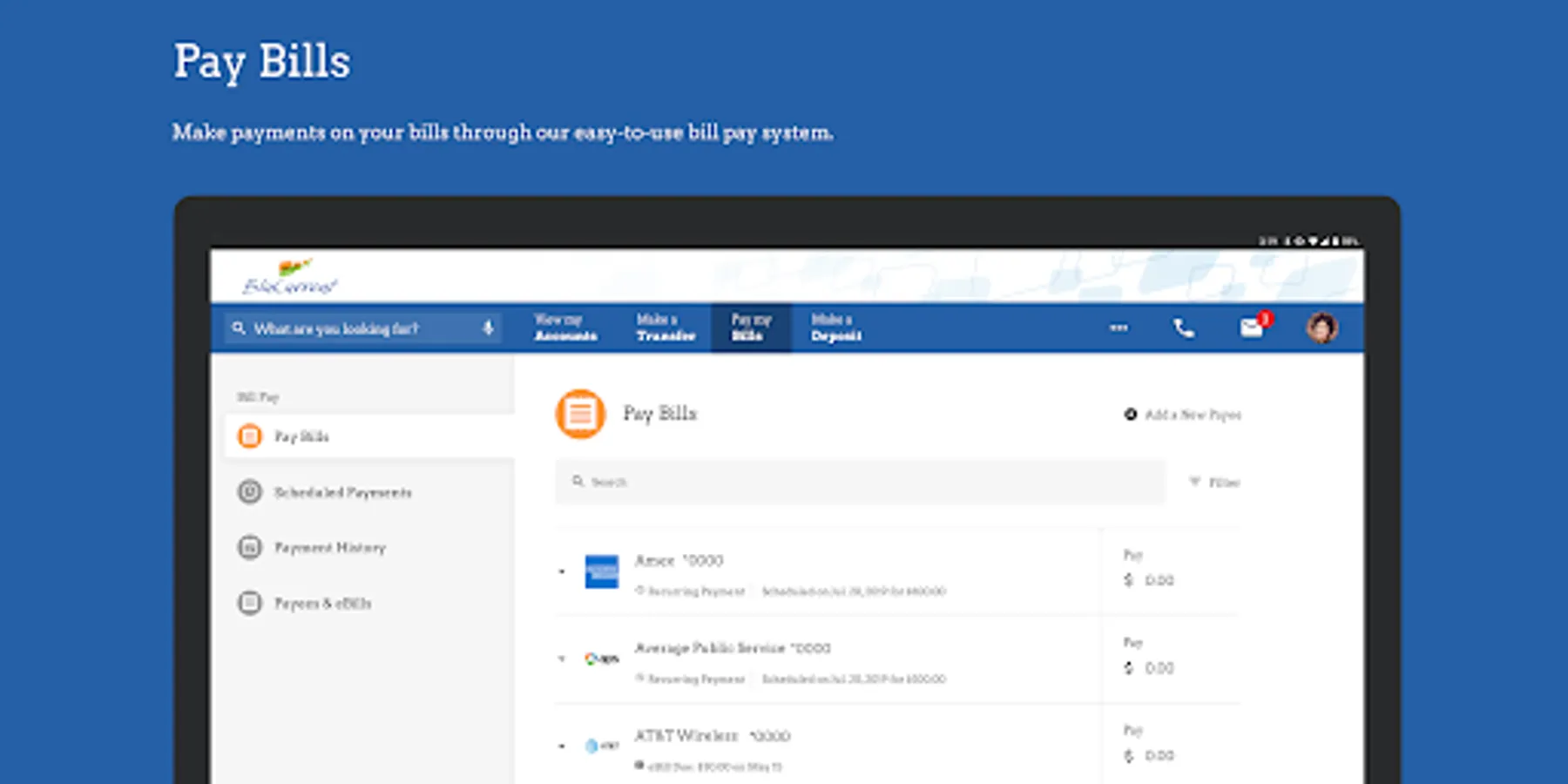Open the View my Accounts tab
This screenshot has width=1568, height=784.
(565, 328)
